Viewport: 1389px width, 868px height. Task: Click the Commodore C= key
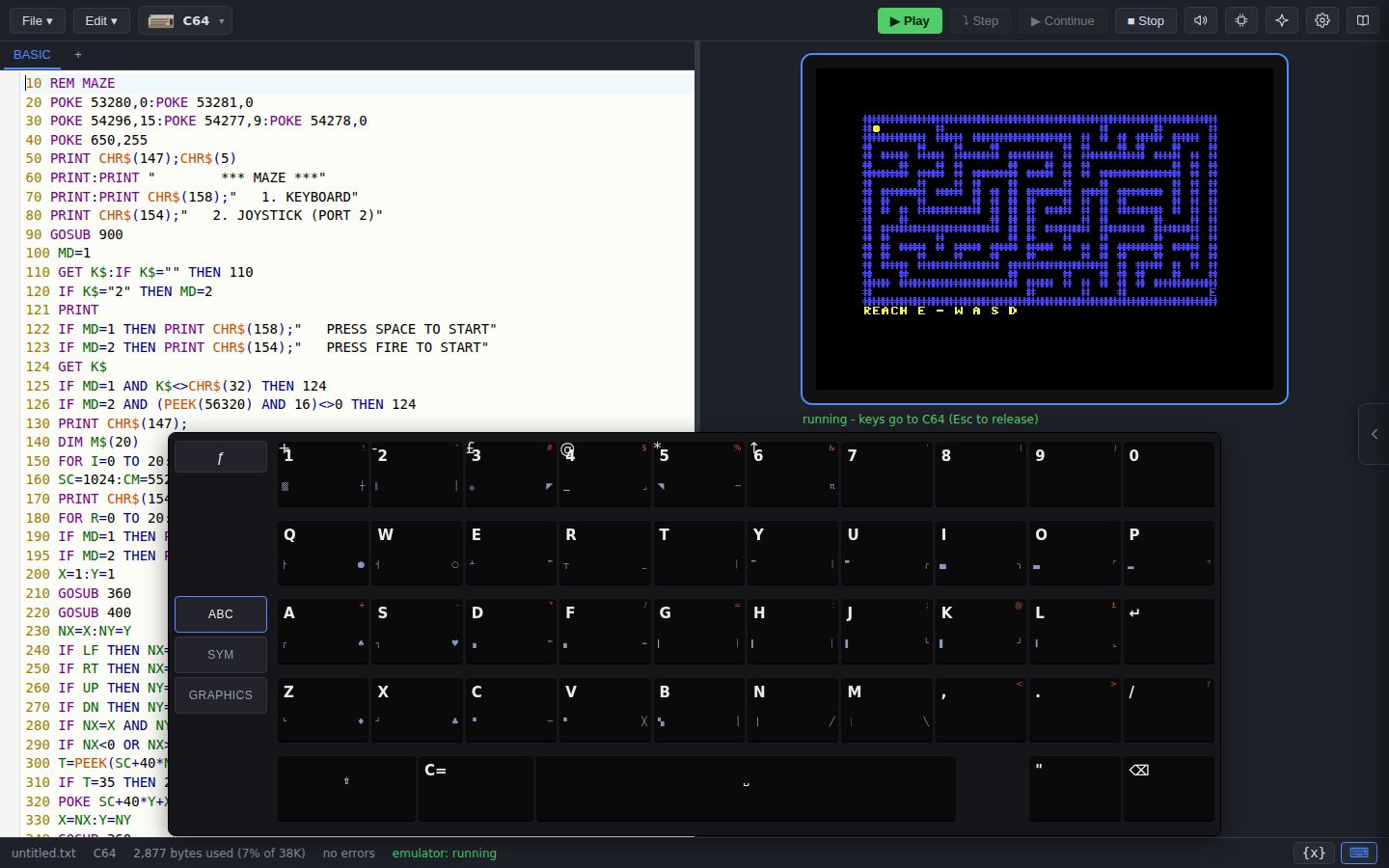click(x=476, y=788)
